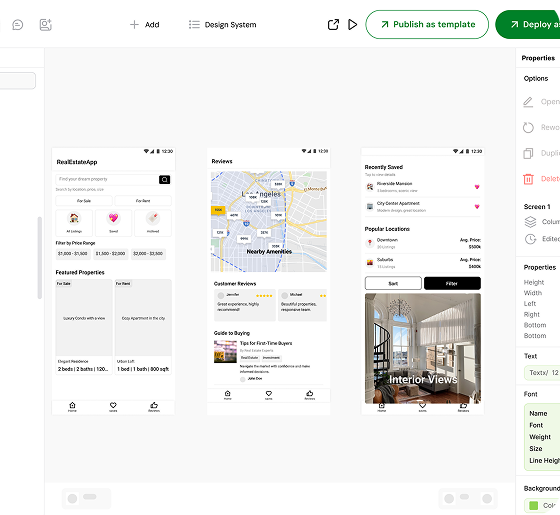
Task: Click Home icon in Reviews screen bottom nav
Action: click(x=228, y=395)
